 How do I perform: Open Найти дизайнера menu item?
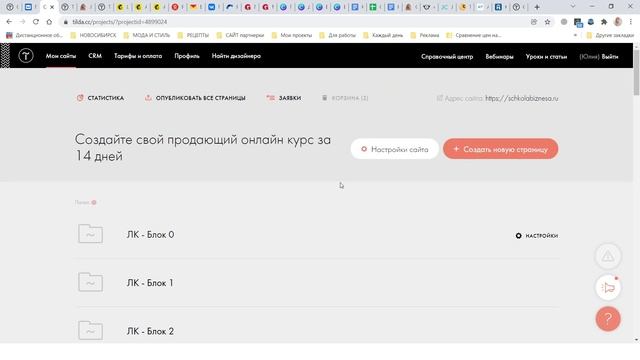[x=236, y=56]
